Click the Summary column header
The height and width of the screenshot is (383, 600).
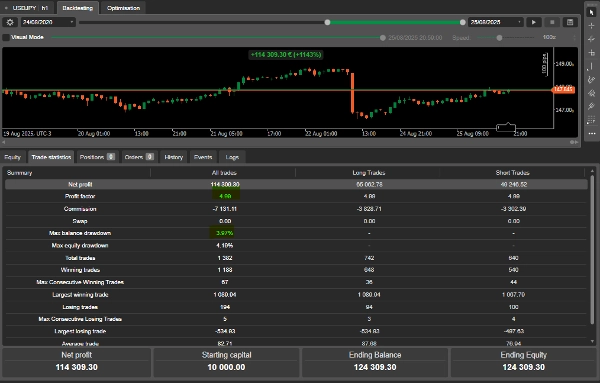pos(20,173)
